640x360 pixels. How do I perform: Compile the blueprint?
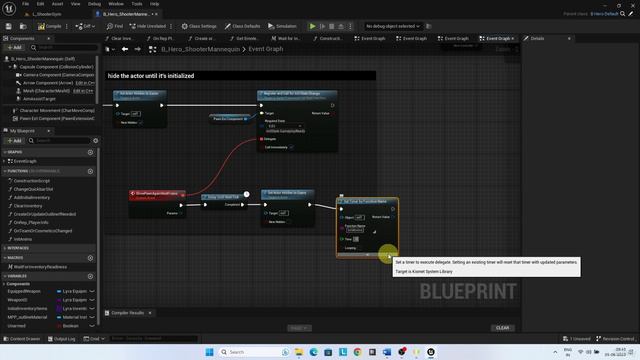coord(49,26)
